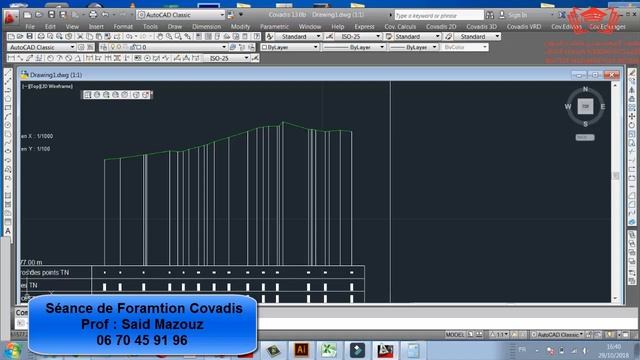Open the AutoCAD Classic workspace combo in toolbar
Viewport: 640px width, 360px height.
tap(41, 47)
